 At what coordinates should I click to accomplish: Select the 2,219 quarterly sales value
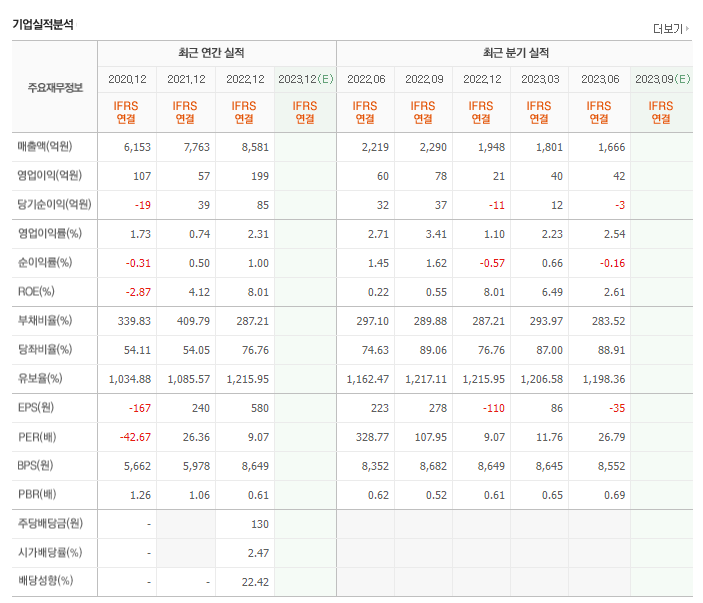click(x=375, y=147)
